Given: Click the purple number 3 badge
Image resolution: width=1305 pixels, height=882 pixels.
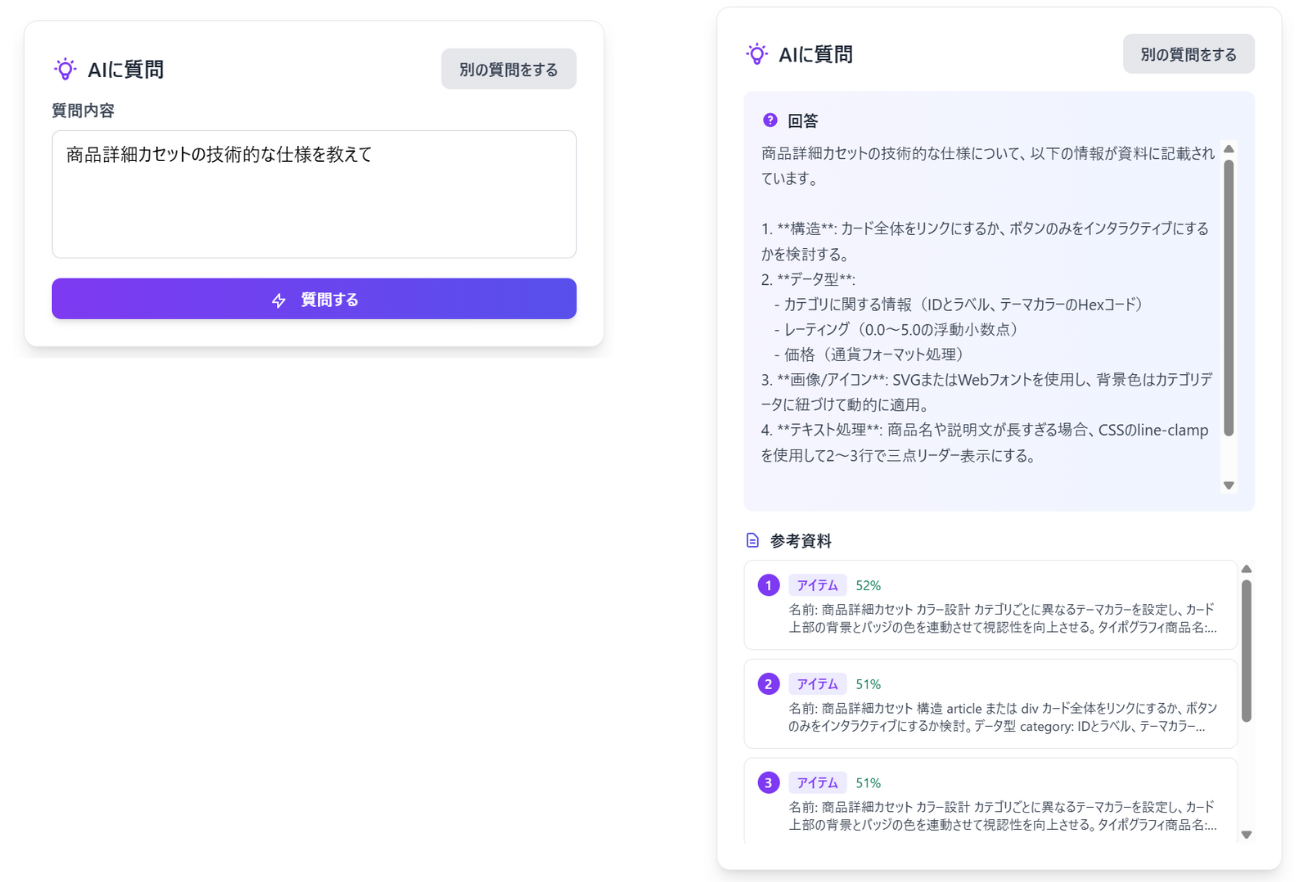Looking at the screenshot, I should 768,783.
